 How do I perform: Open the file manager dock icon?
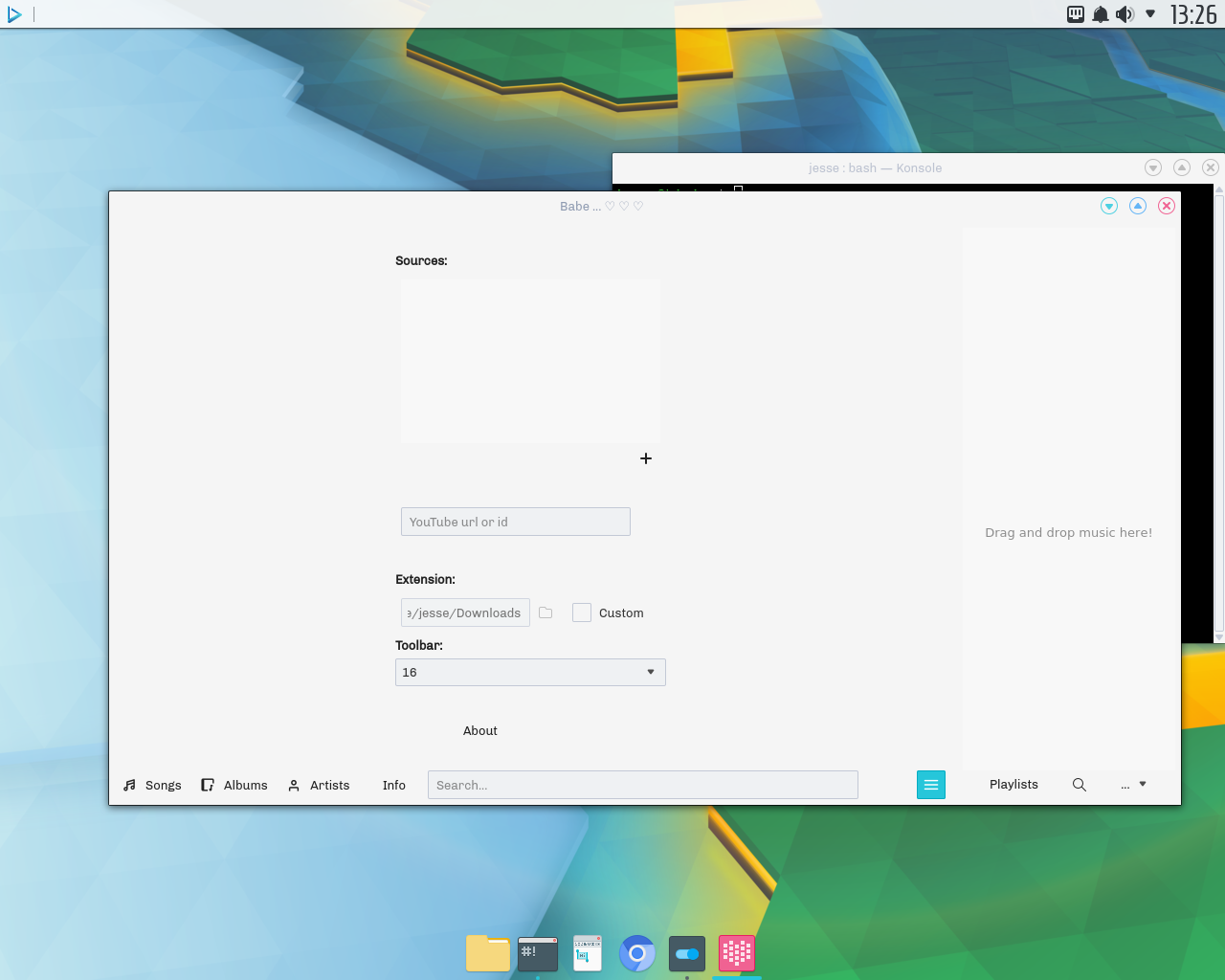[488, 953]
